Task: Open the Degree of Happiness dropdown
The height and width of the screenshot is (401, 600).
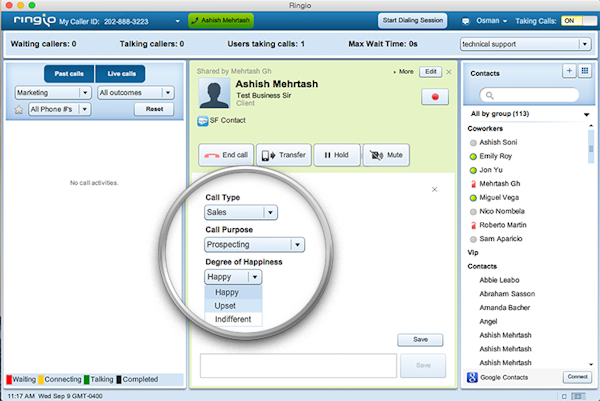Action: (233, 277)
